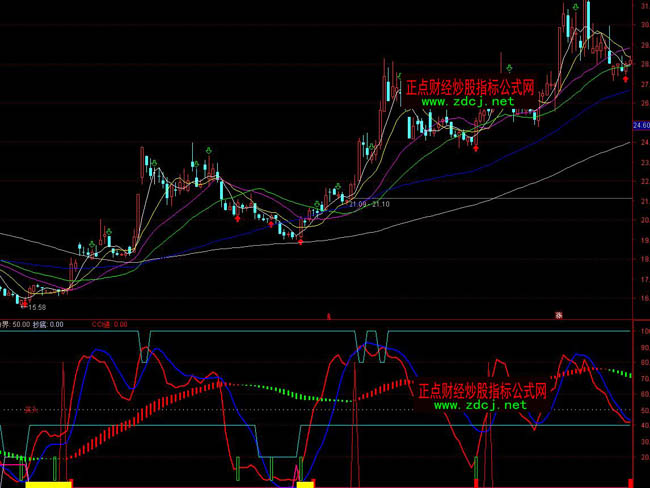
Task: Click the green arrow above the 26 consolidation candles
Action: [511, 67]
